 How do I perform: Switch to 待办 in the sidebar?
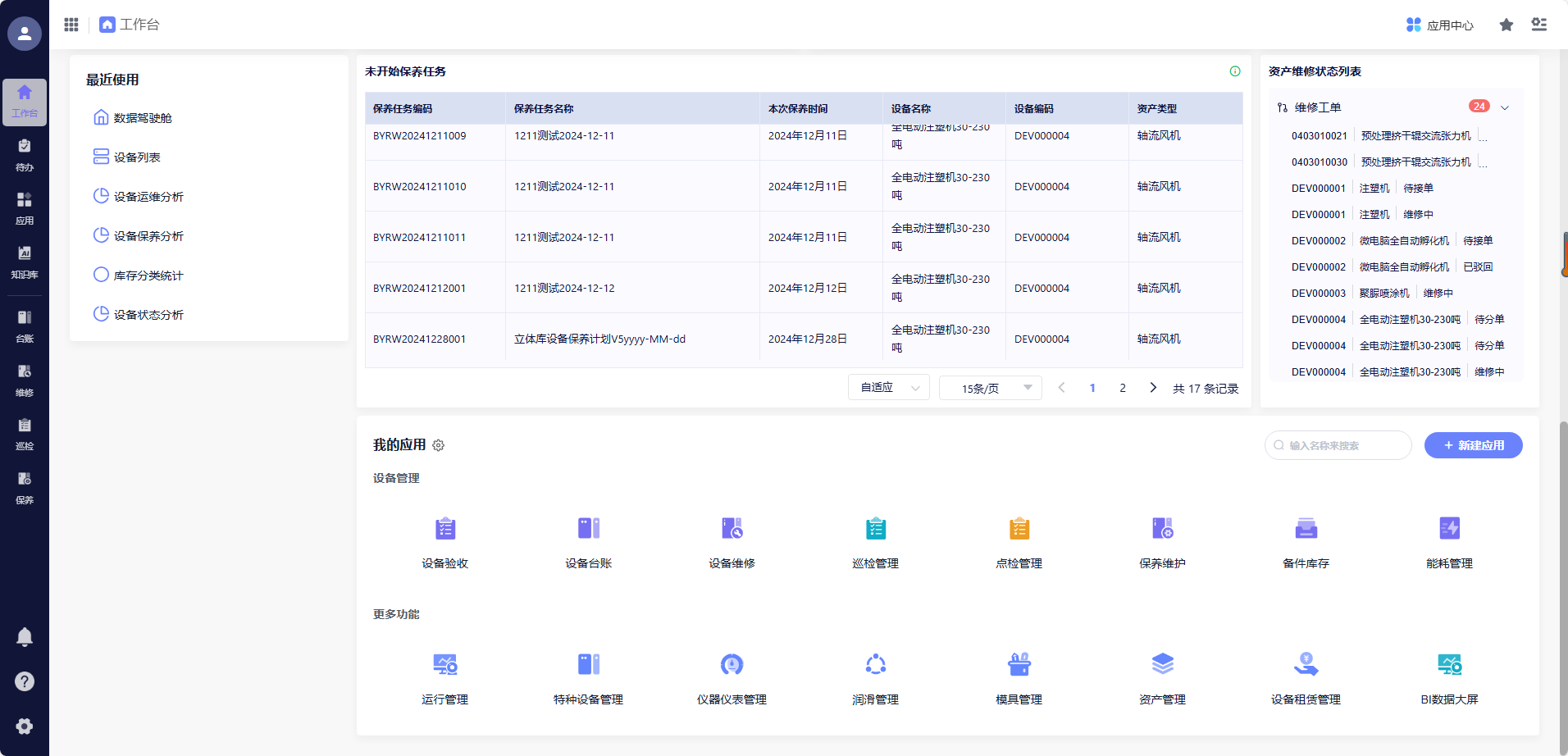[25, 155]
